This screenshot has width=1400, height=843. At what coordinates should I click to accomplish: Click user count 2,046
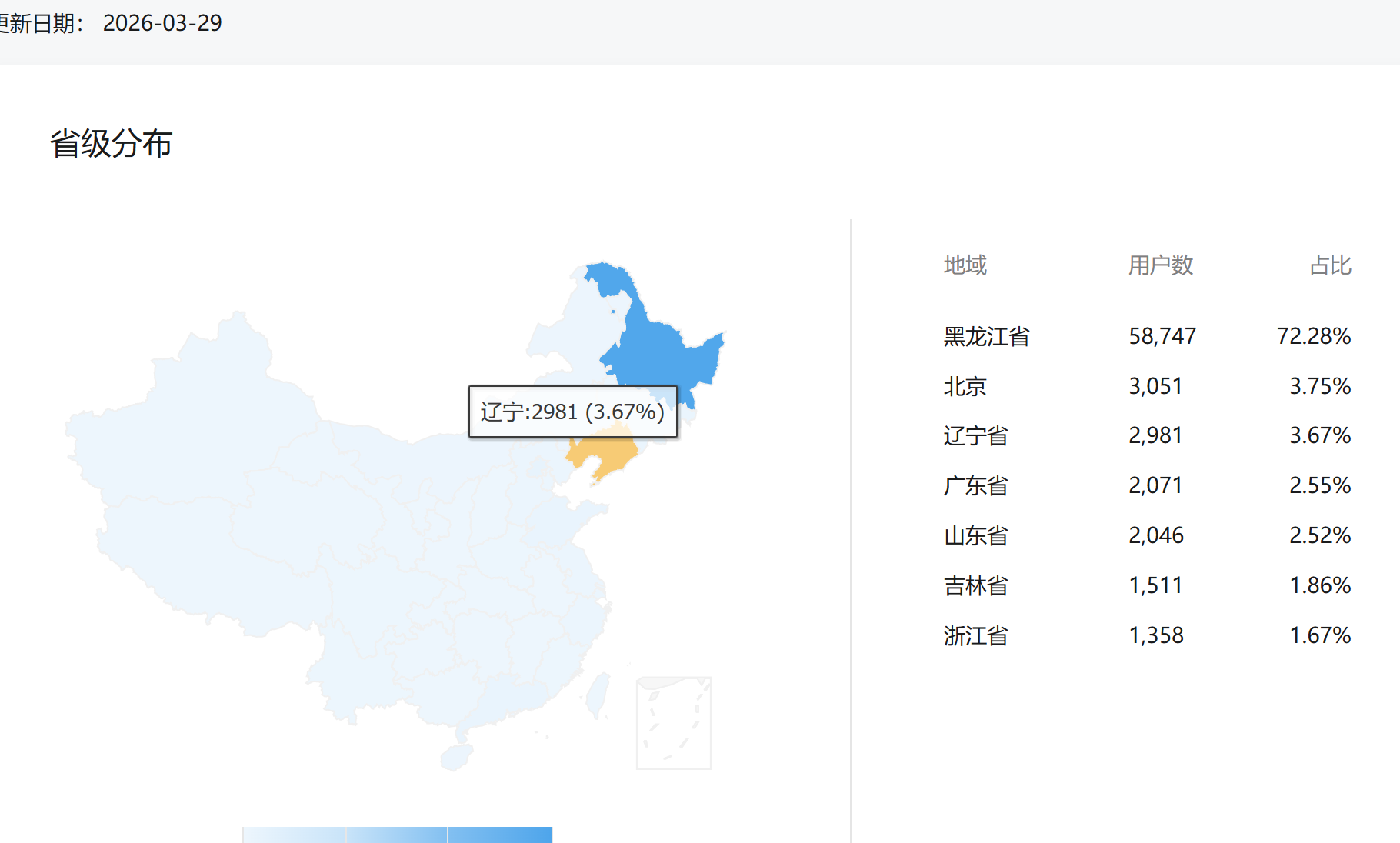pos(1156,535)
